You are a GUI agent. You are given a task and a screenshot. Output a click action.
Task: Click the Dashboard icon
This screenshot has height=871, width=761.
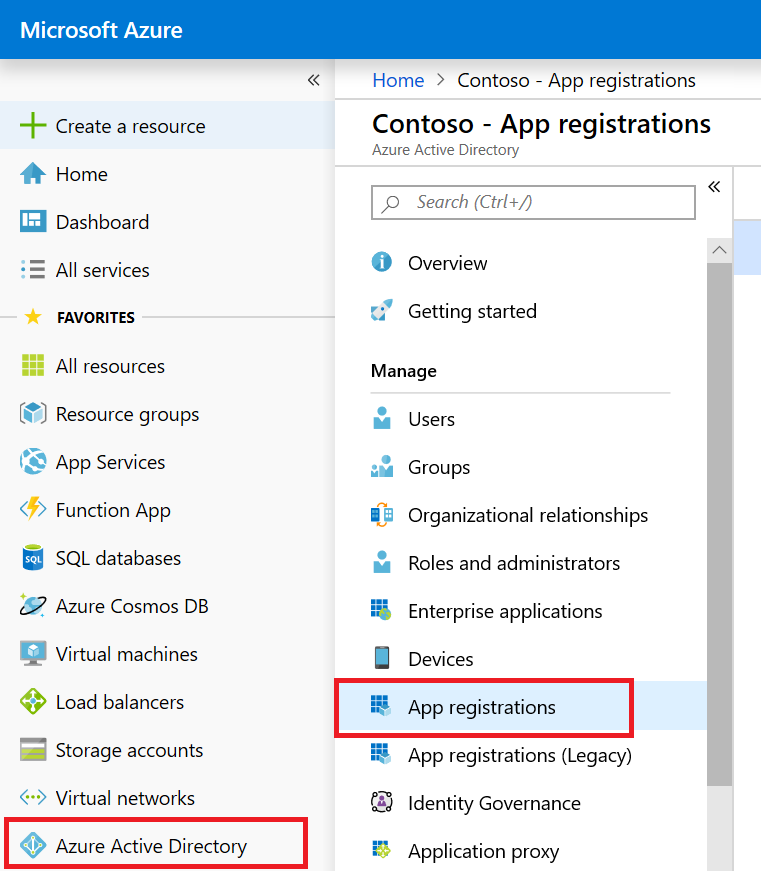coord(33,221)
